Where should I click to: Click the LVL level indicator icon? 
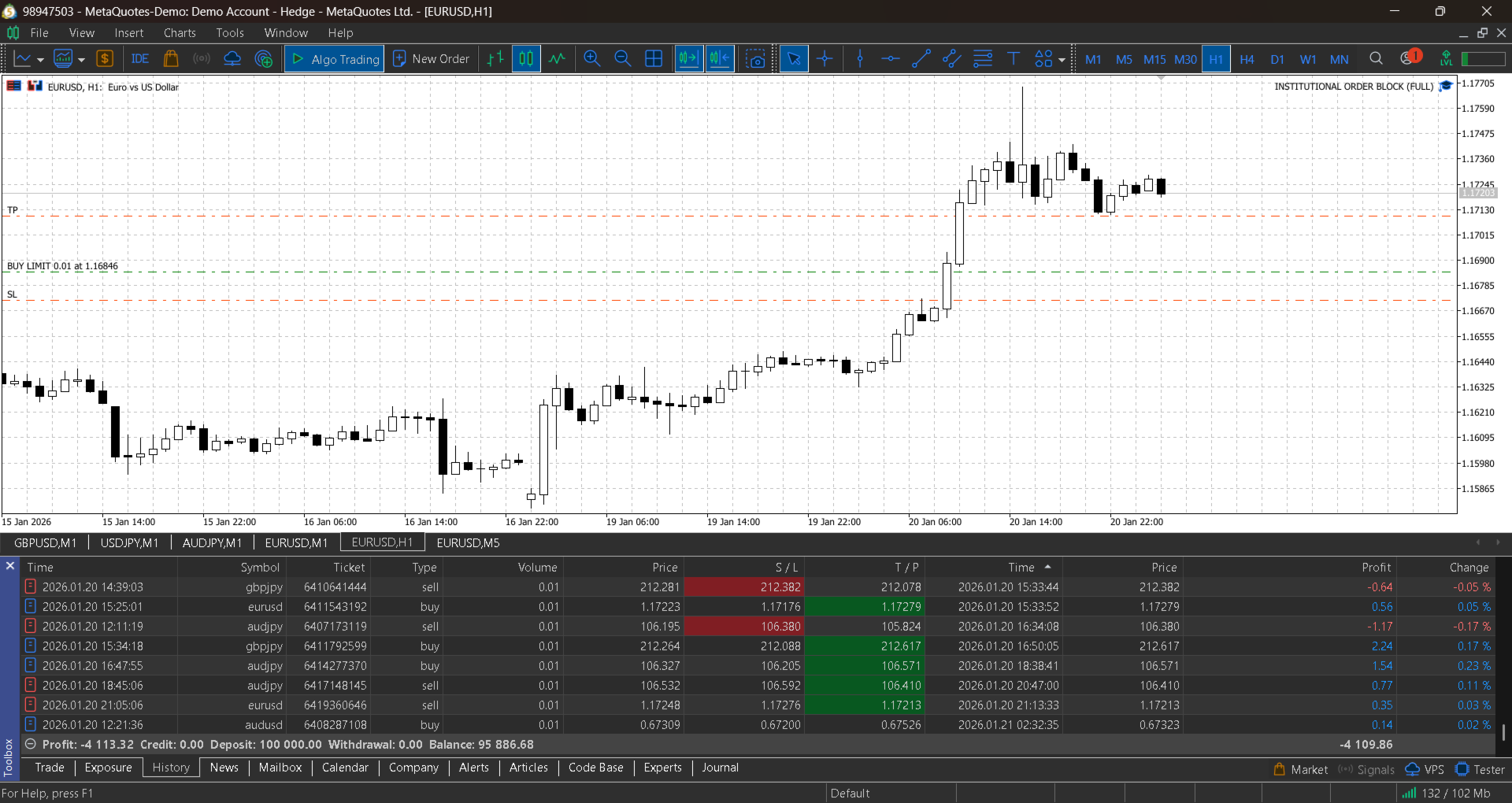[x=1446, y=58]
